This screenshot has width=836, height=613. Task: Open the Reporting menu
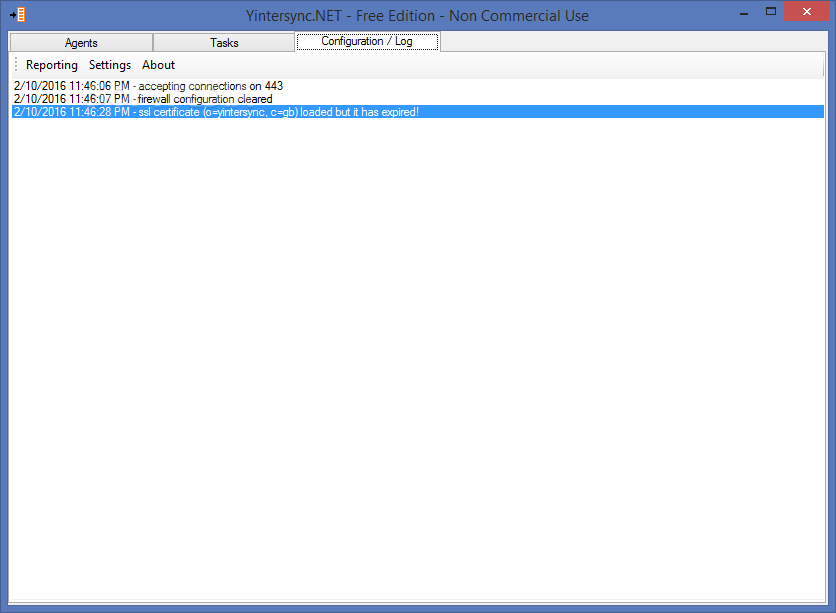(x=52, y=65)
